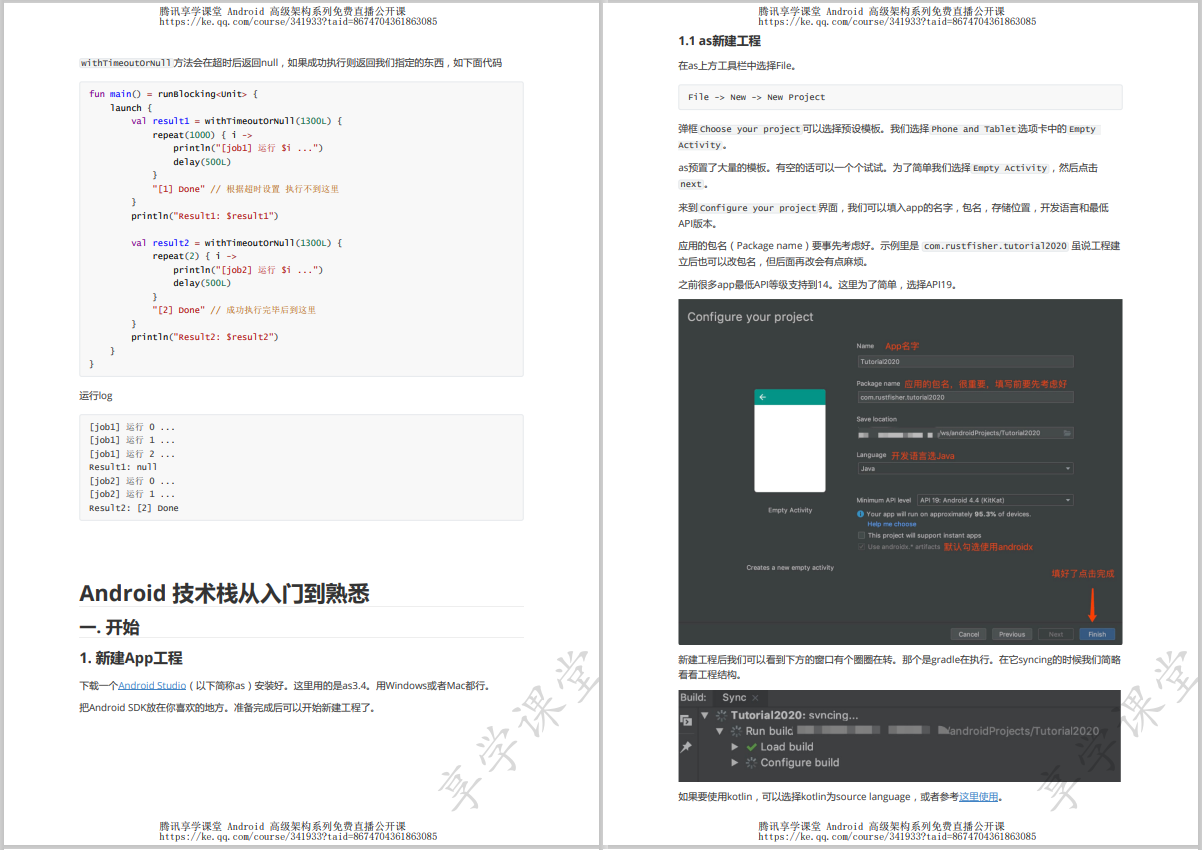
Task: Click 'Result2: [2] Done' in the log output
Action: tap(134, 508)
